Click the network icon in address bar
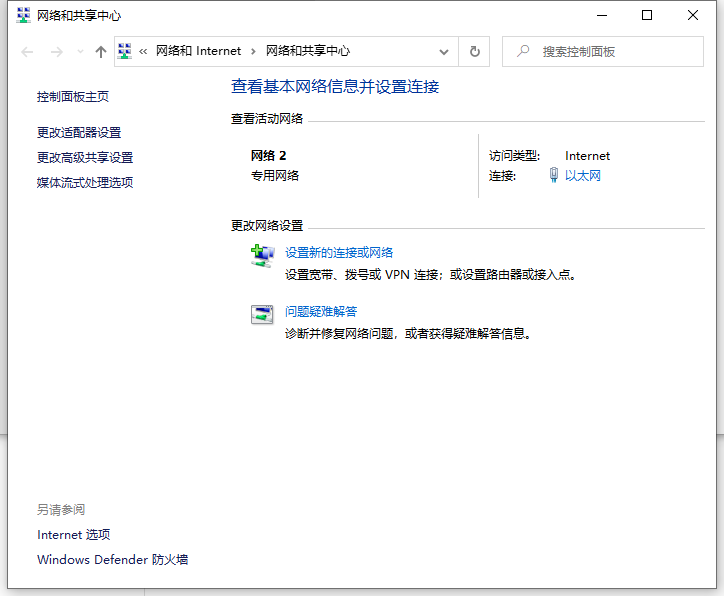The image size is (724, 596). pyautogui.click(x=126, y=51)
